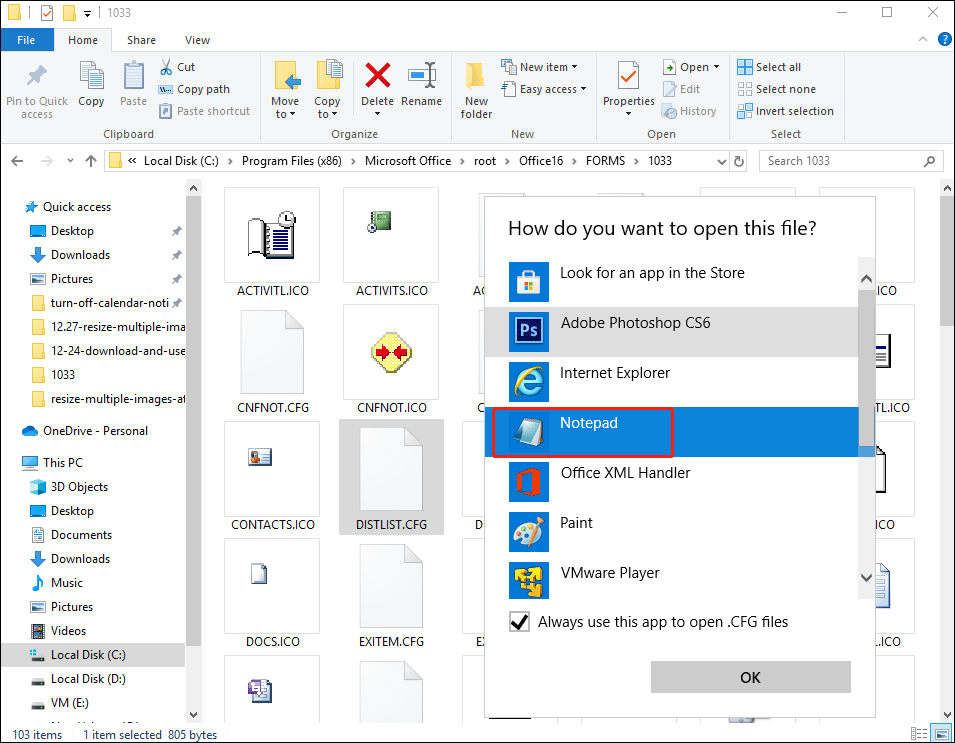Open the Open button dropdown arrow

tap(716, 67)
